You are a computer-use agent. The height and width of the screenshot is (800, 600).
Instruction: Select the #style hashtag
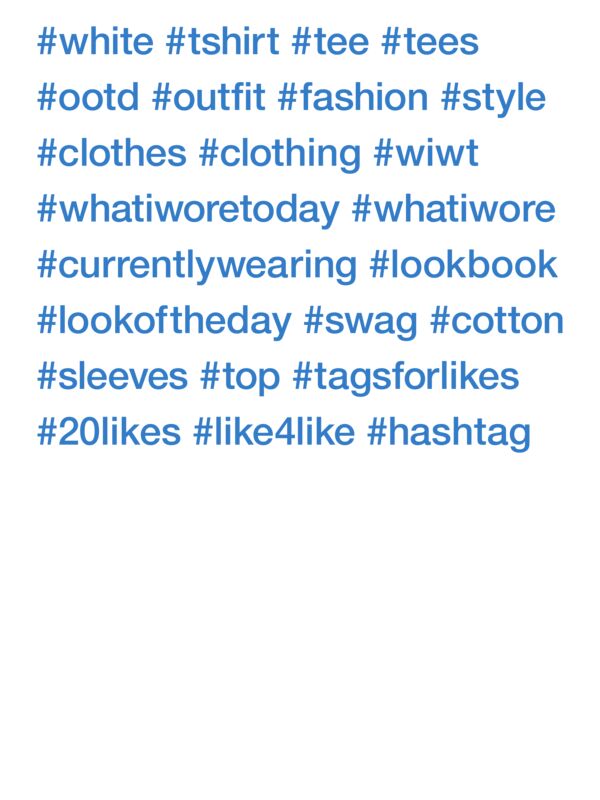493,99
